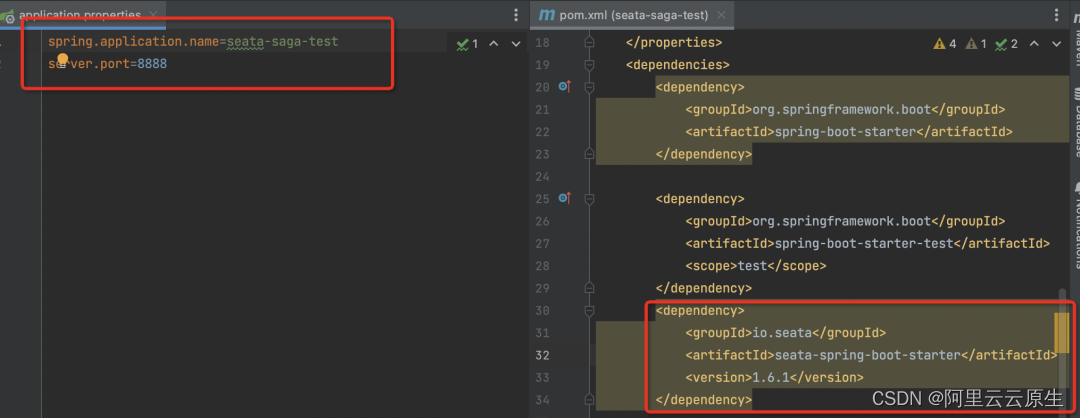Go to next highlighted problem in application.properties
This screenshot has width=1080, height=418.
click(x=516, y=44)
